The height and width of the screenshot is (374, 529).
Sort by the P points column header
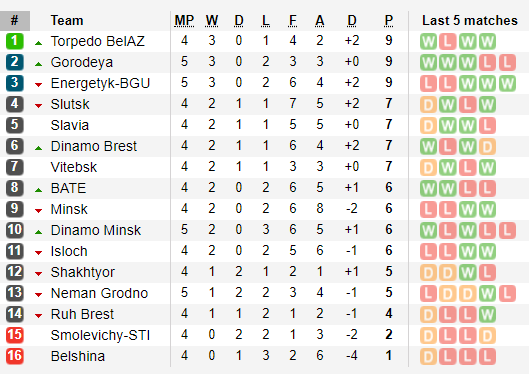pos(389,21)
